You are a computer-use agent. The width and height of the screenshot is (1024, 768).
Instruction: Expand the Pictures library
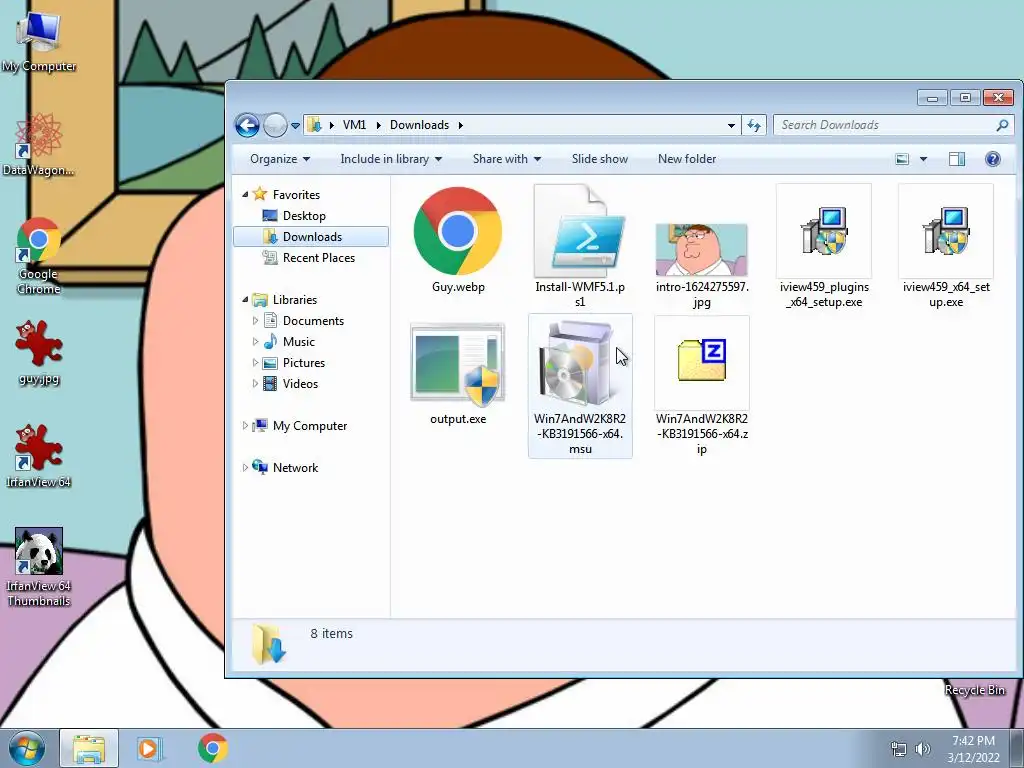(255, 362)
